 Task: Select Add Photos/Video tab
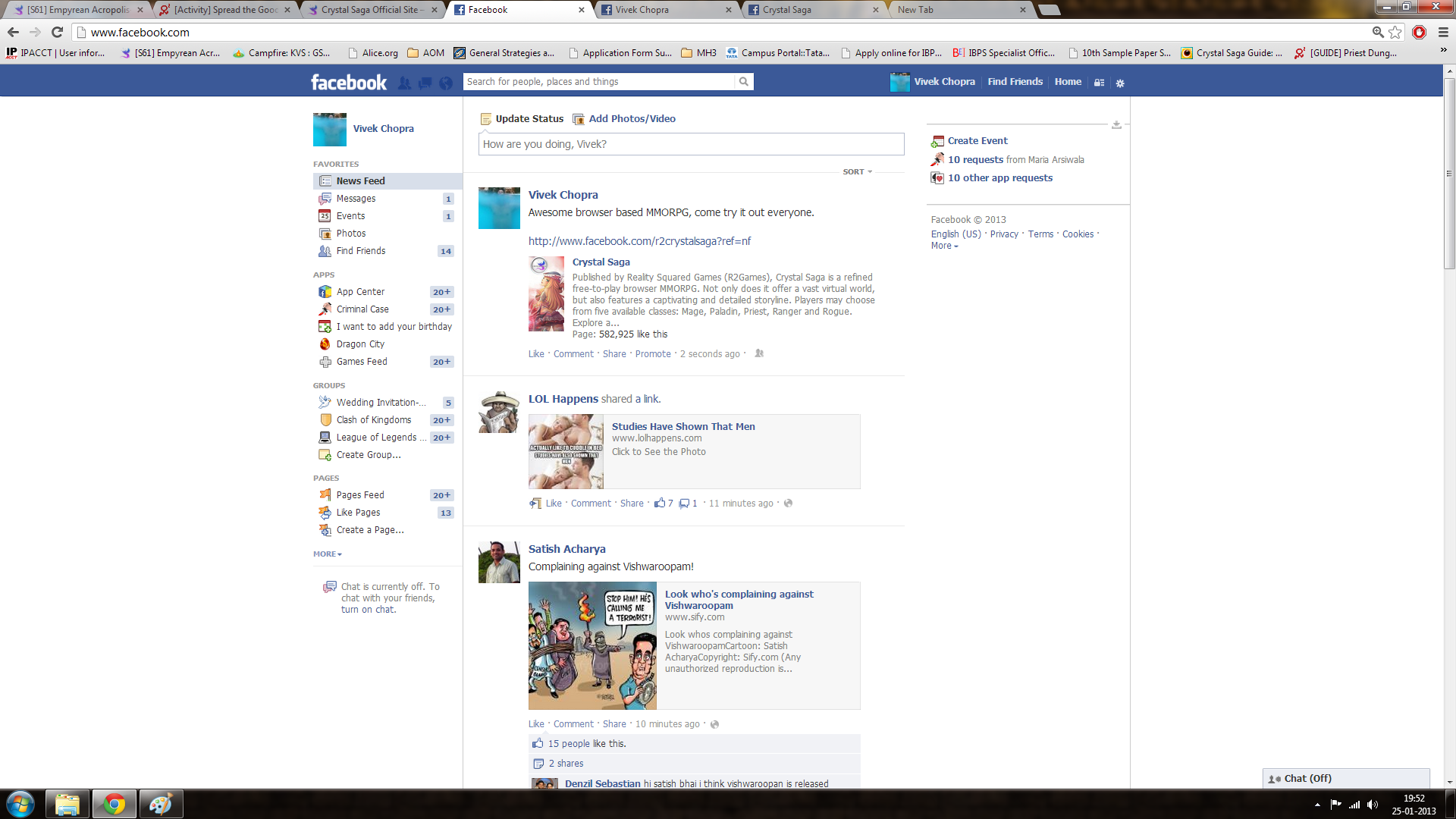click(631, 119)
